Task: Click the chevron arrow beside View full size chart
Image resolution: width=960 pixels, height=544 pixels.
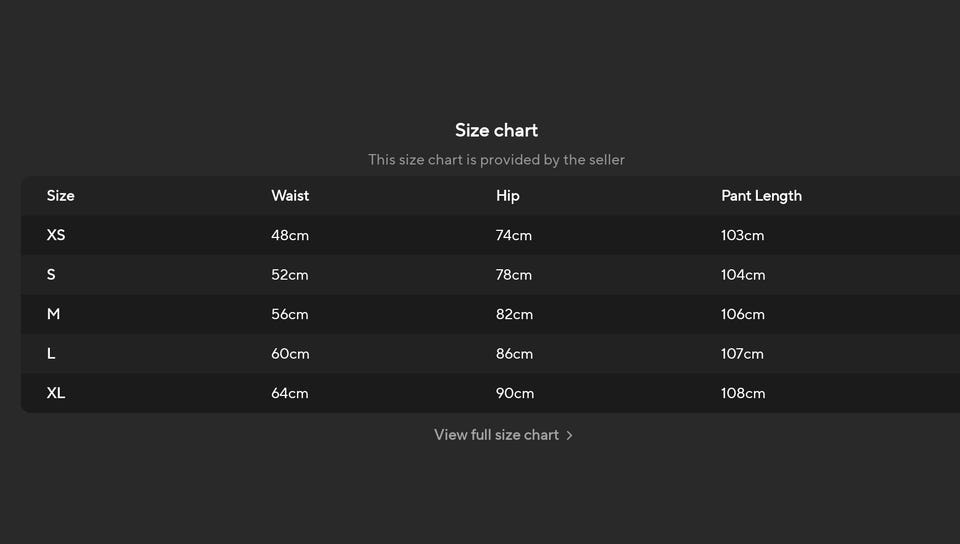Action: [570, 435]
